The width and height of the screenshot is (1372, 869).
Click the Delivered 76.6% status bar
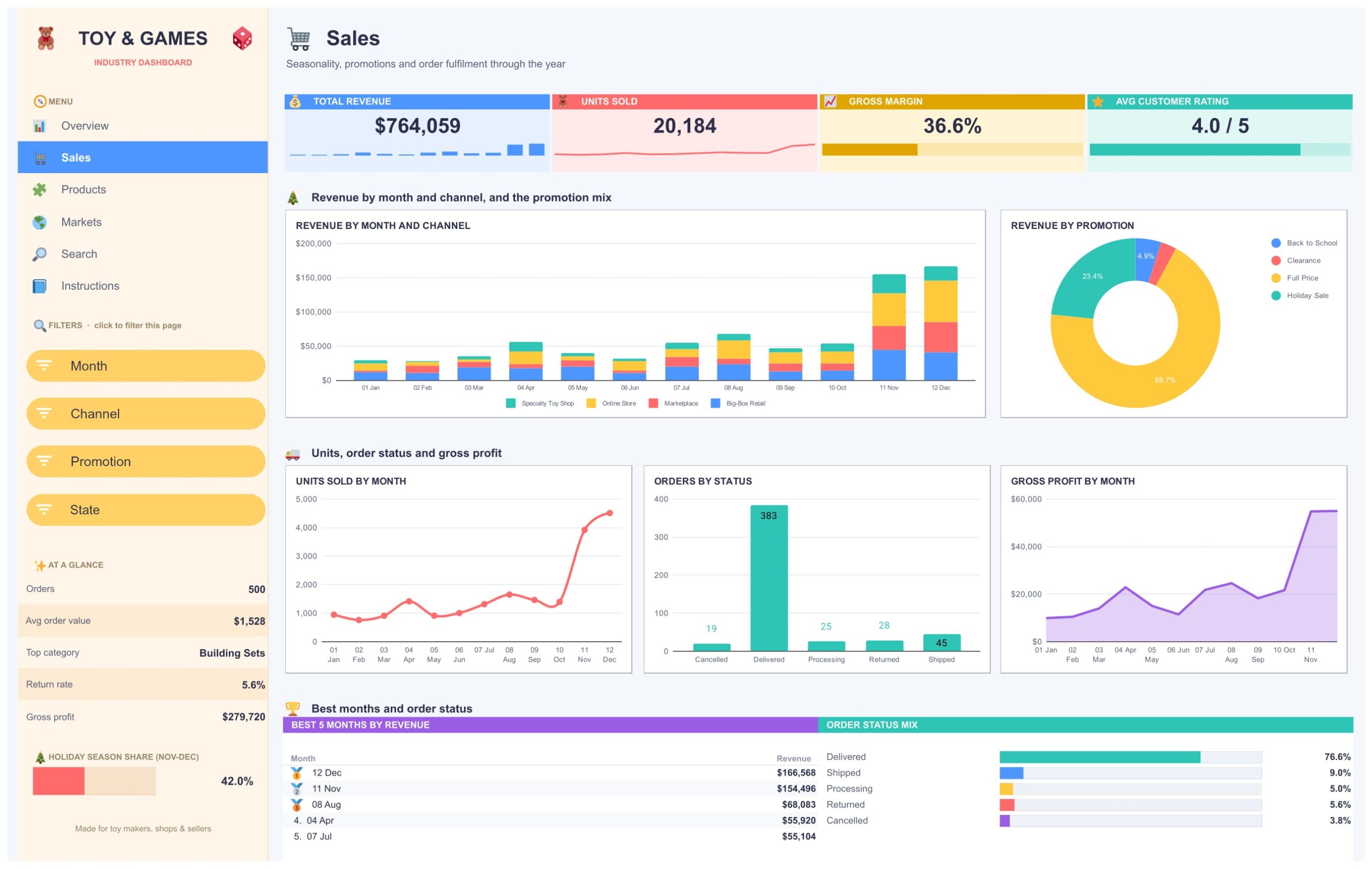click(x=1130, y=757)
